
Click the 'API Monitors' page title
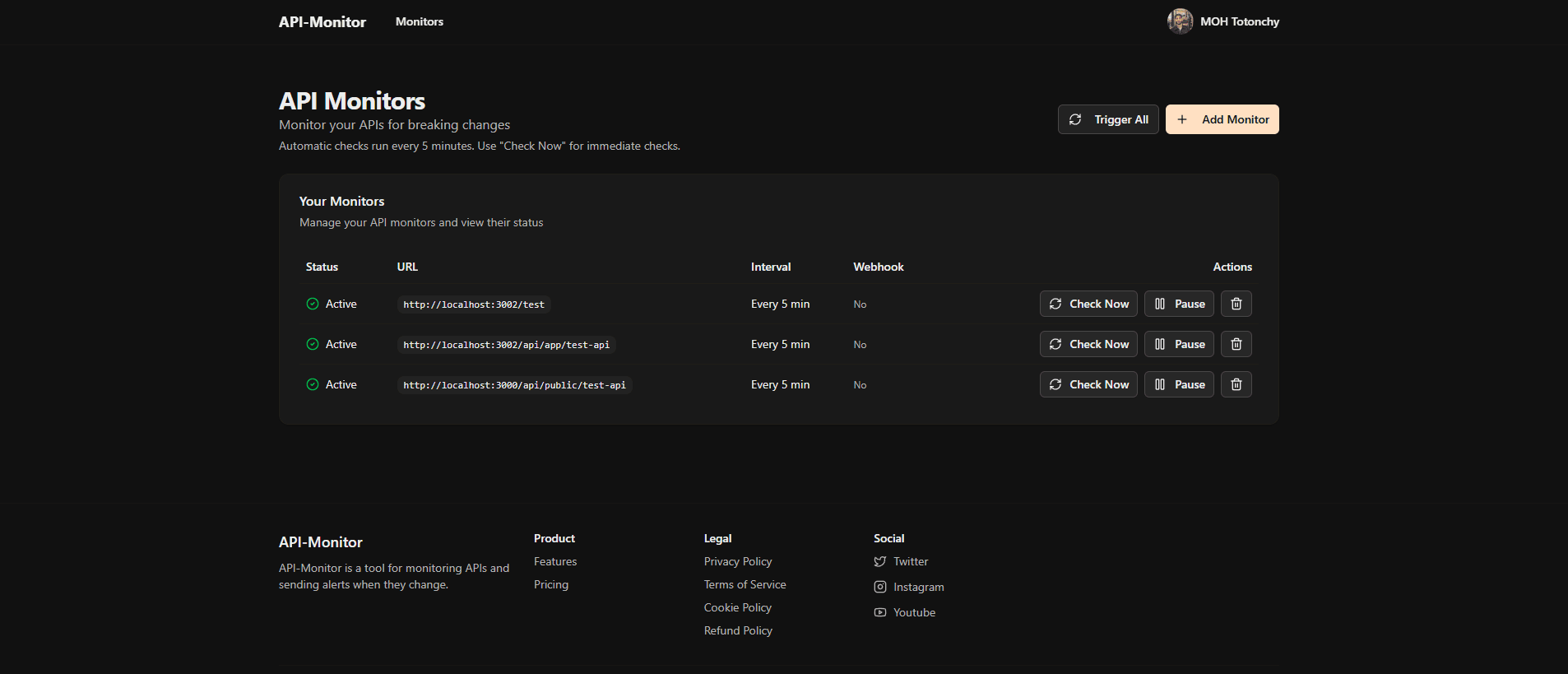[352, 100]
